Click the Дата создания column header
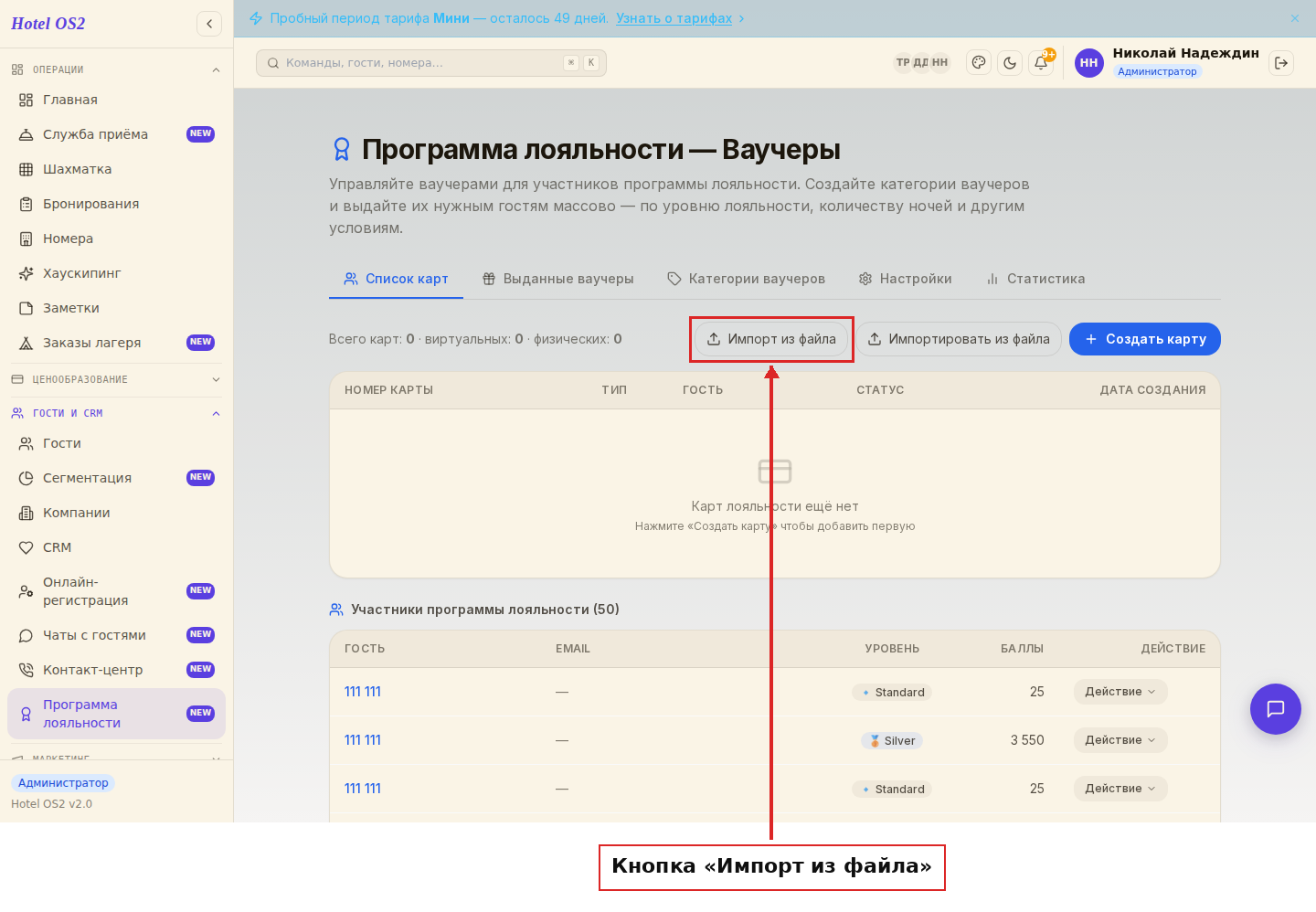 tap(1152, 390)
